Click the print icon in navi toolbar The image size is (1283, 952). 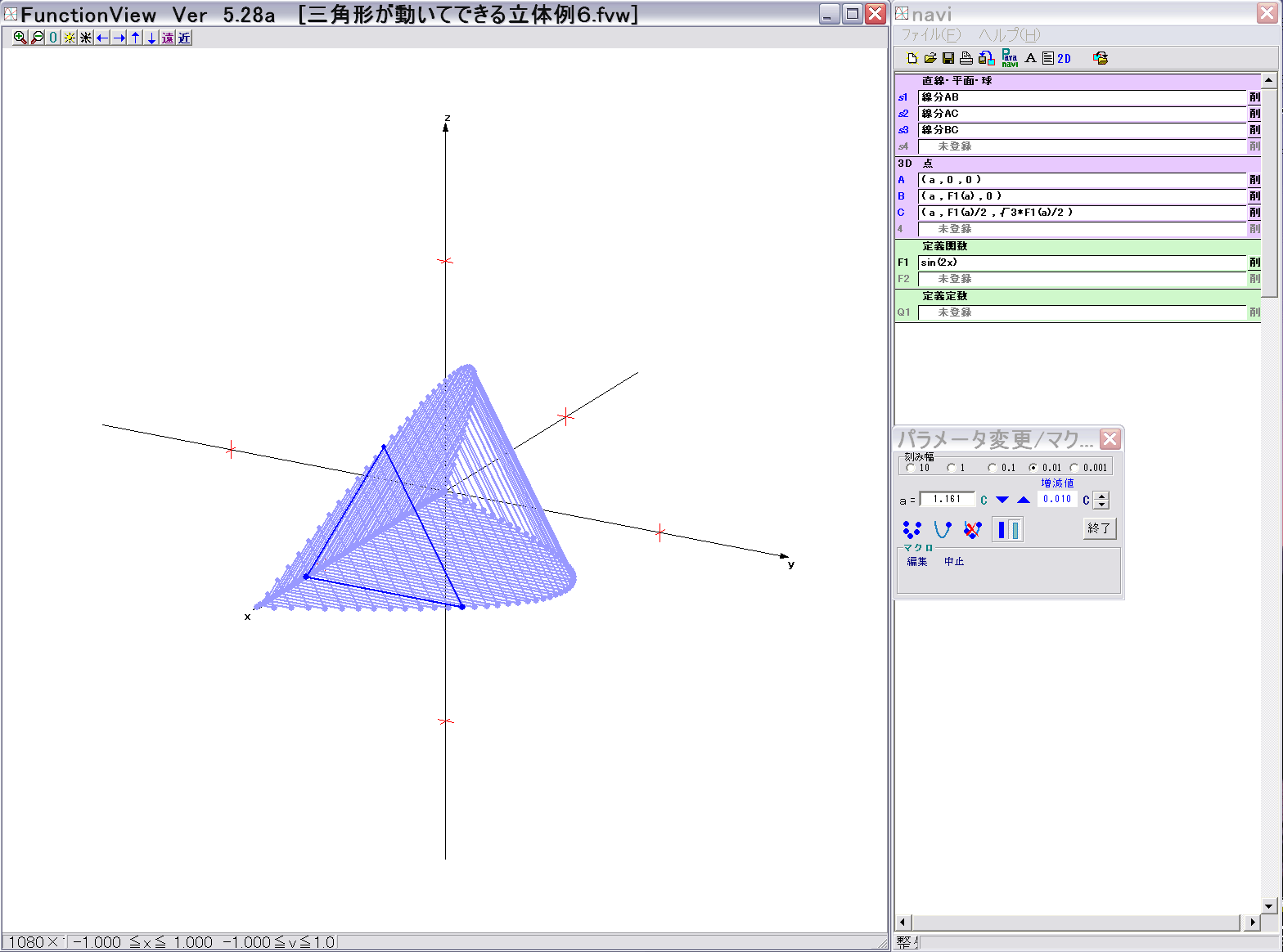tap(966, 58)
